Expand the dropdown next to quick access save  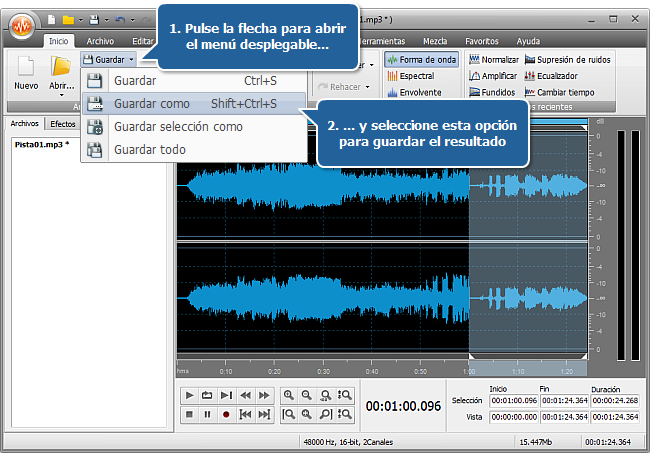point(107,19)
